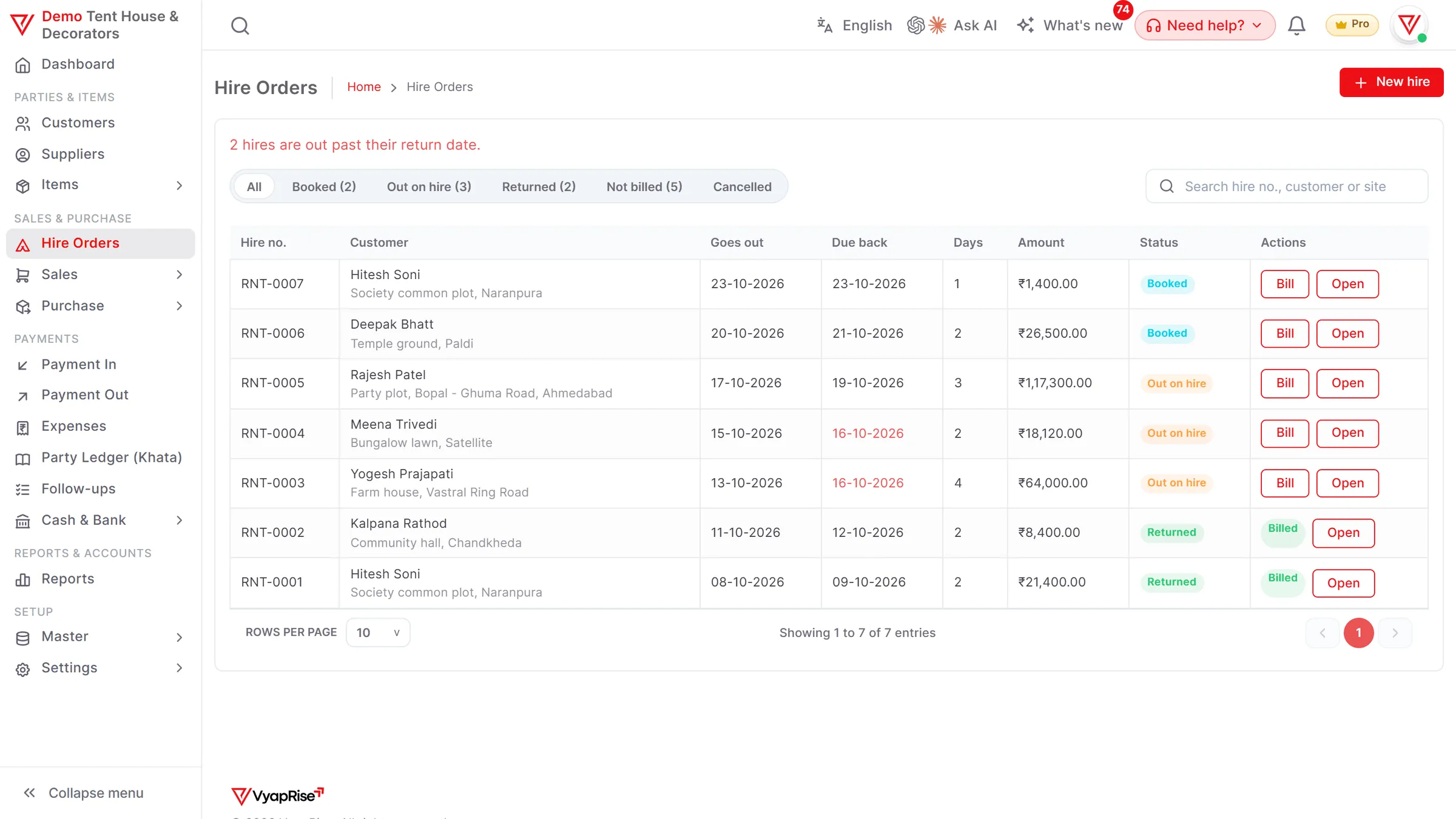Click the Payment In arrow icon

[x=22, y=365]
